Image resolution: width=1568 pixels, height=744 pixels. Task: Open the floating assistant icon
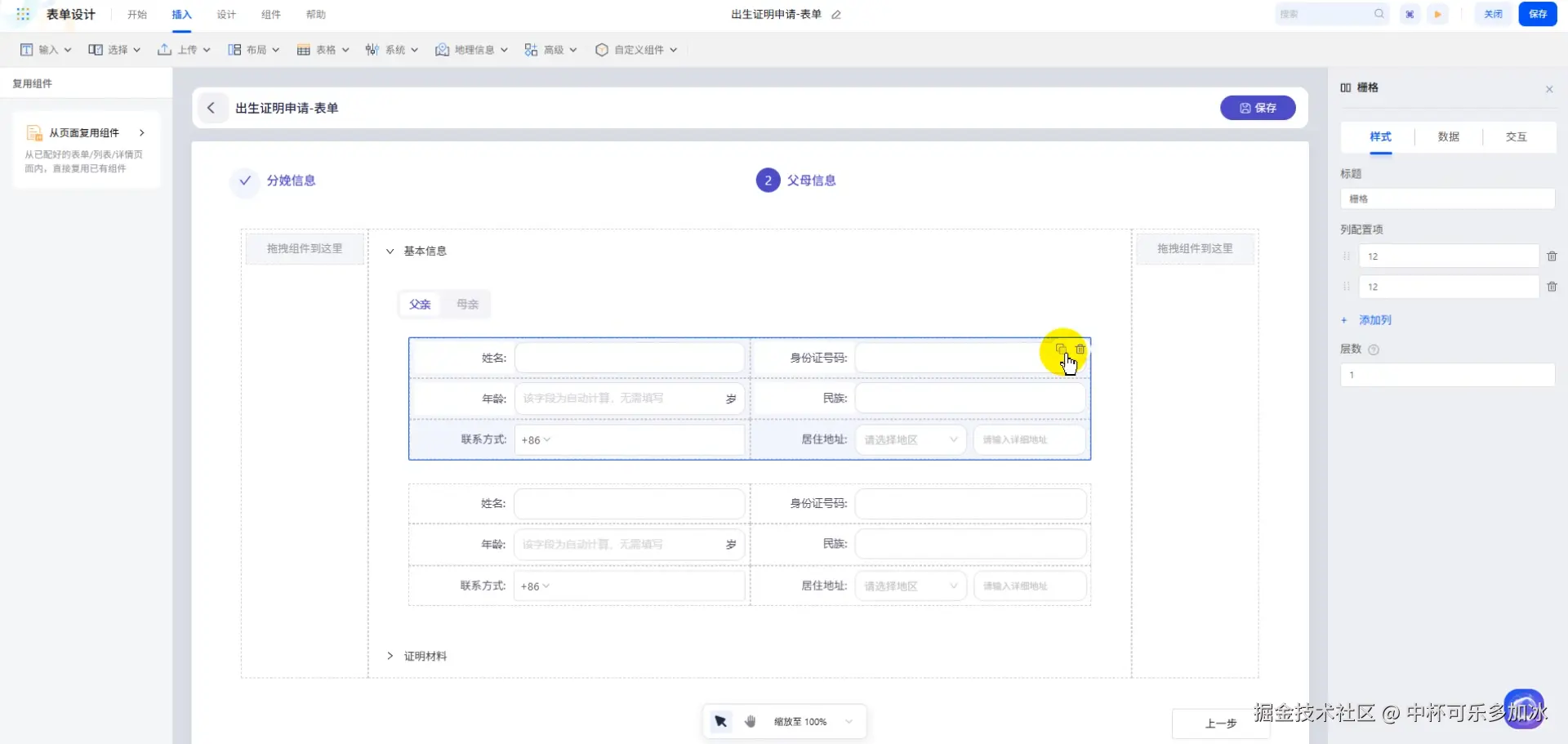pyautogui.click(x=1524, y=708)
